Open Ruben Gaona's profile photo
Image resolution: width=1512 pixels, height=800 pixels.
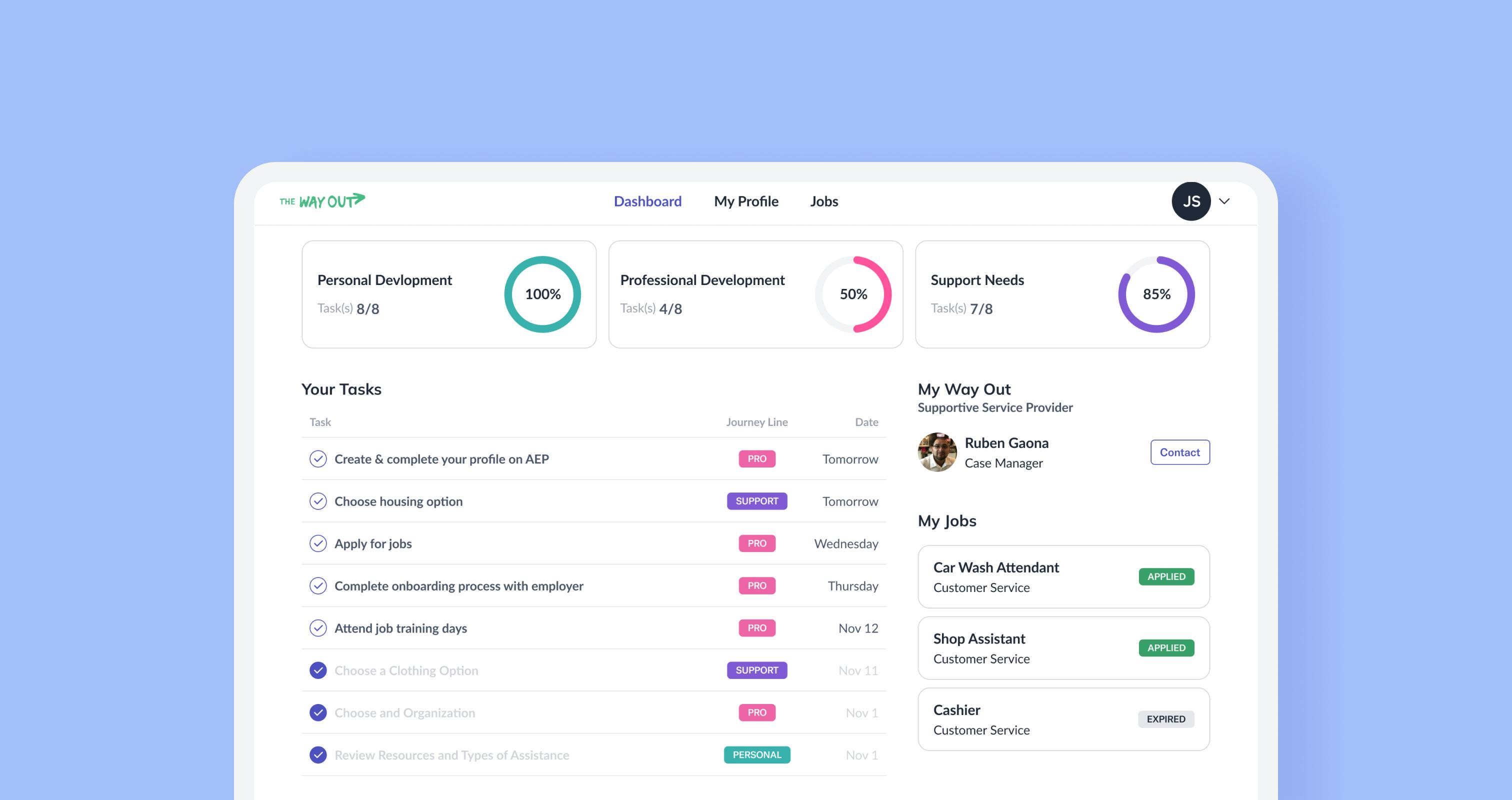[x=937, y=452]
